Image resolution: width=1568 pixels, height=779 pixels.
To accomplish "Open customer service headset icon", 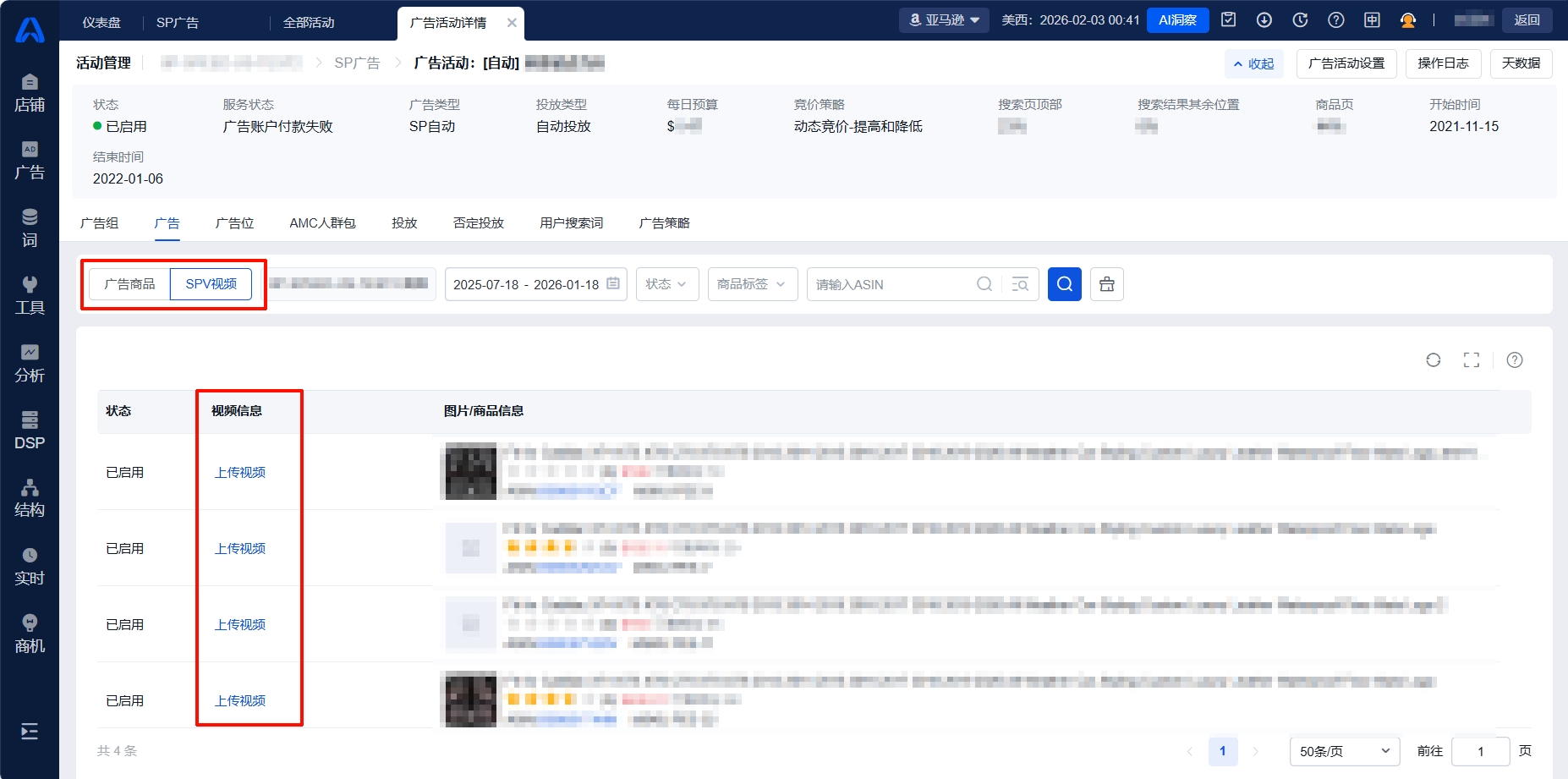I will pyautogui.click(x=1407, y=20).
